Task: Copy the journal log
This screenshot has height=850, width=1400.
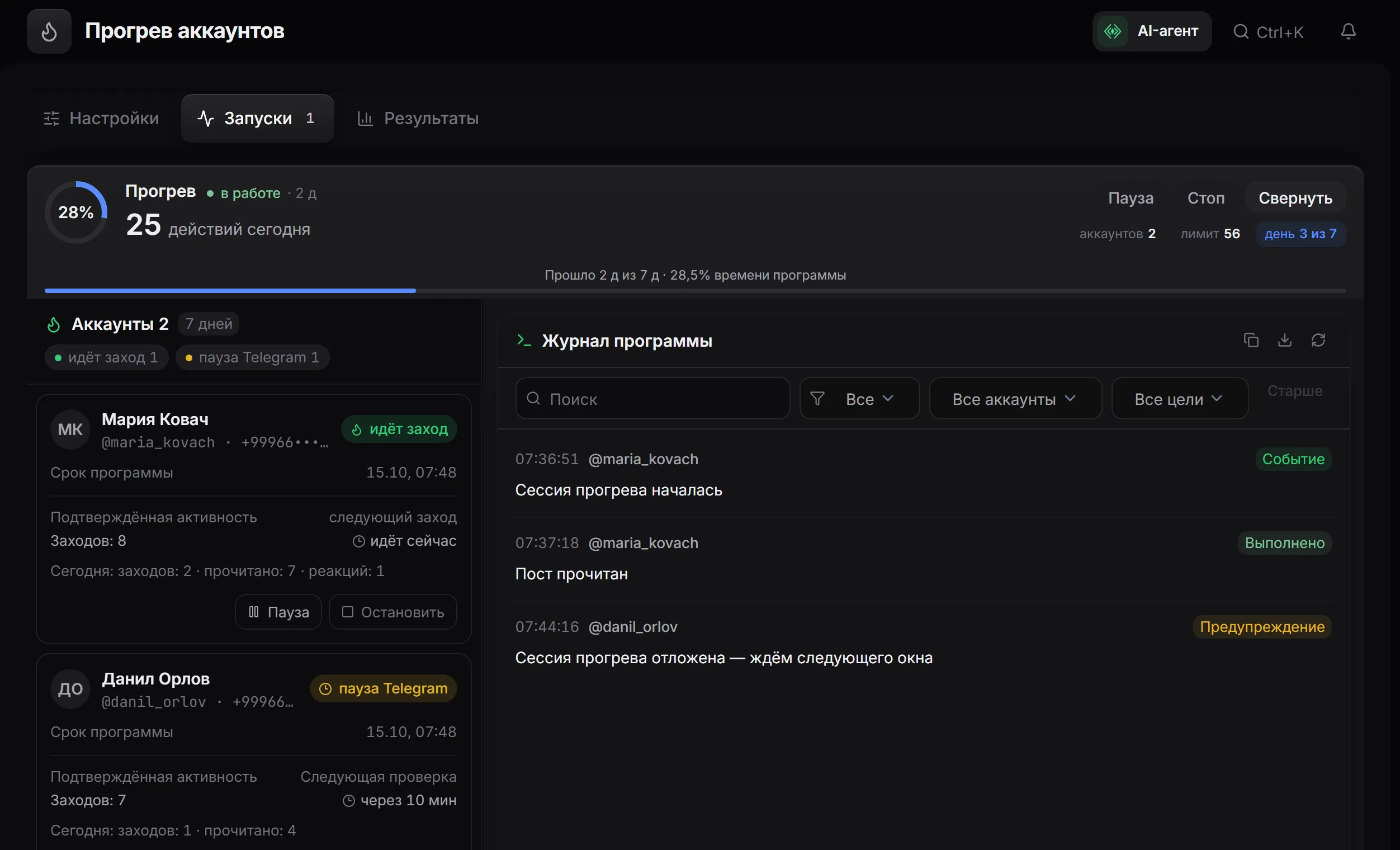Action: [x=1251, y=340]
